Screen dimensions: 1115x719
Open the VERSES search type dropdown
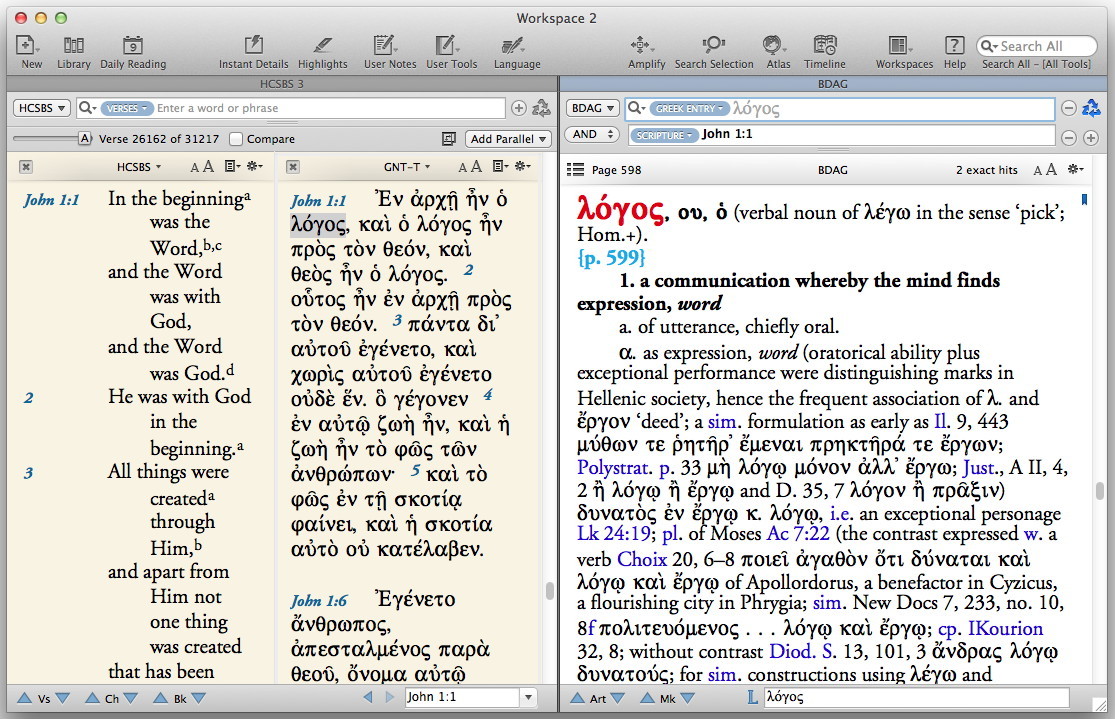pyautogui.click(x=127, y=108)
